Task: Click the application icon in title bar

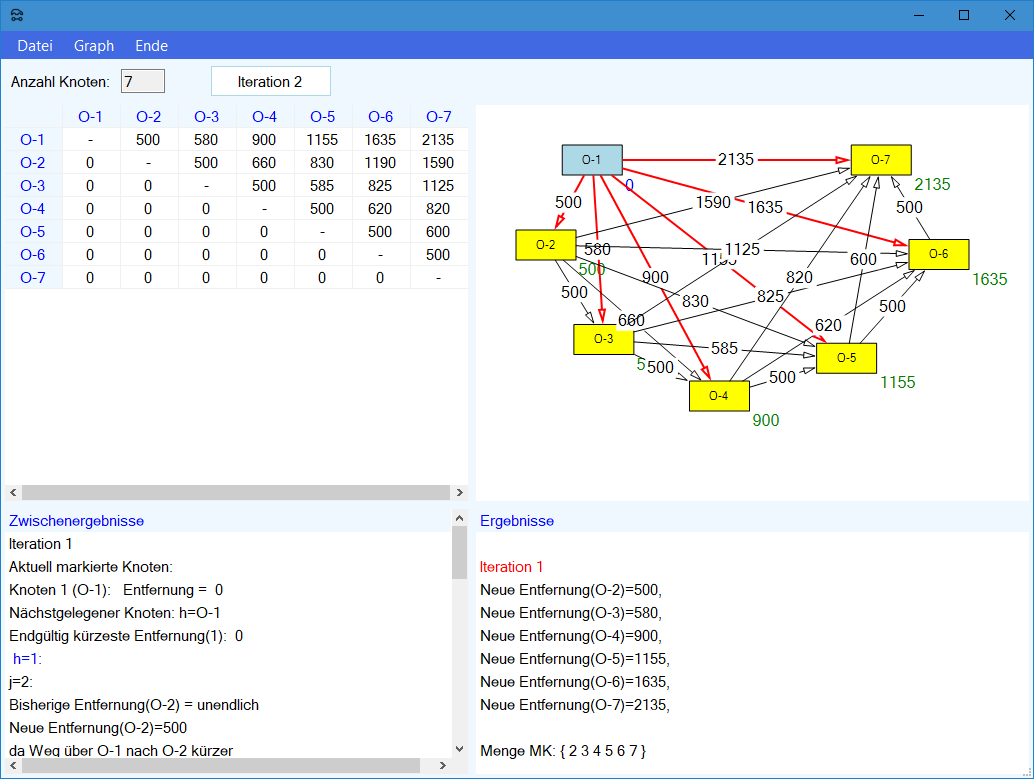Action: point(17,15)
